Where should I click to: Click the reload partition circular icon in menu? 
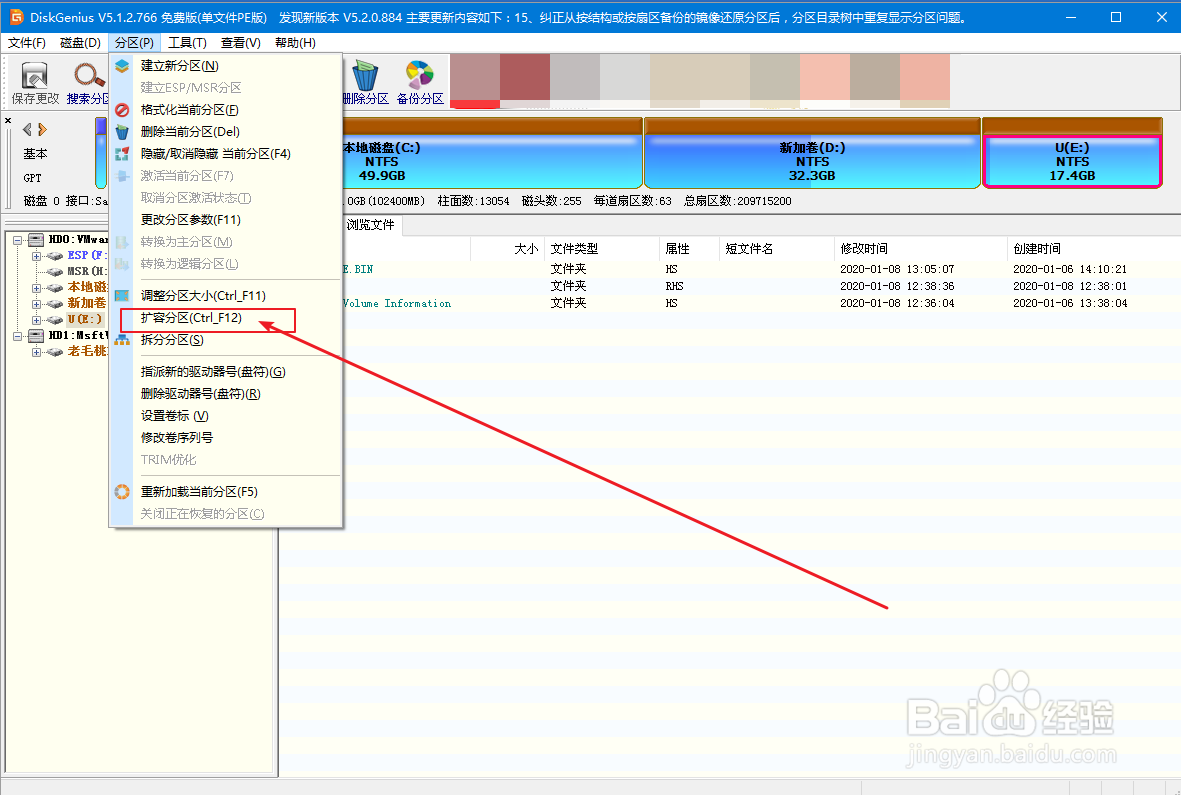[x=122, y=492]
